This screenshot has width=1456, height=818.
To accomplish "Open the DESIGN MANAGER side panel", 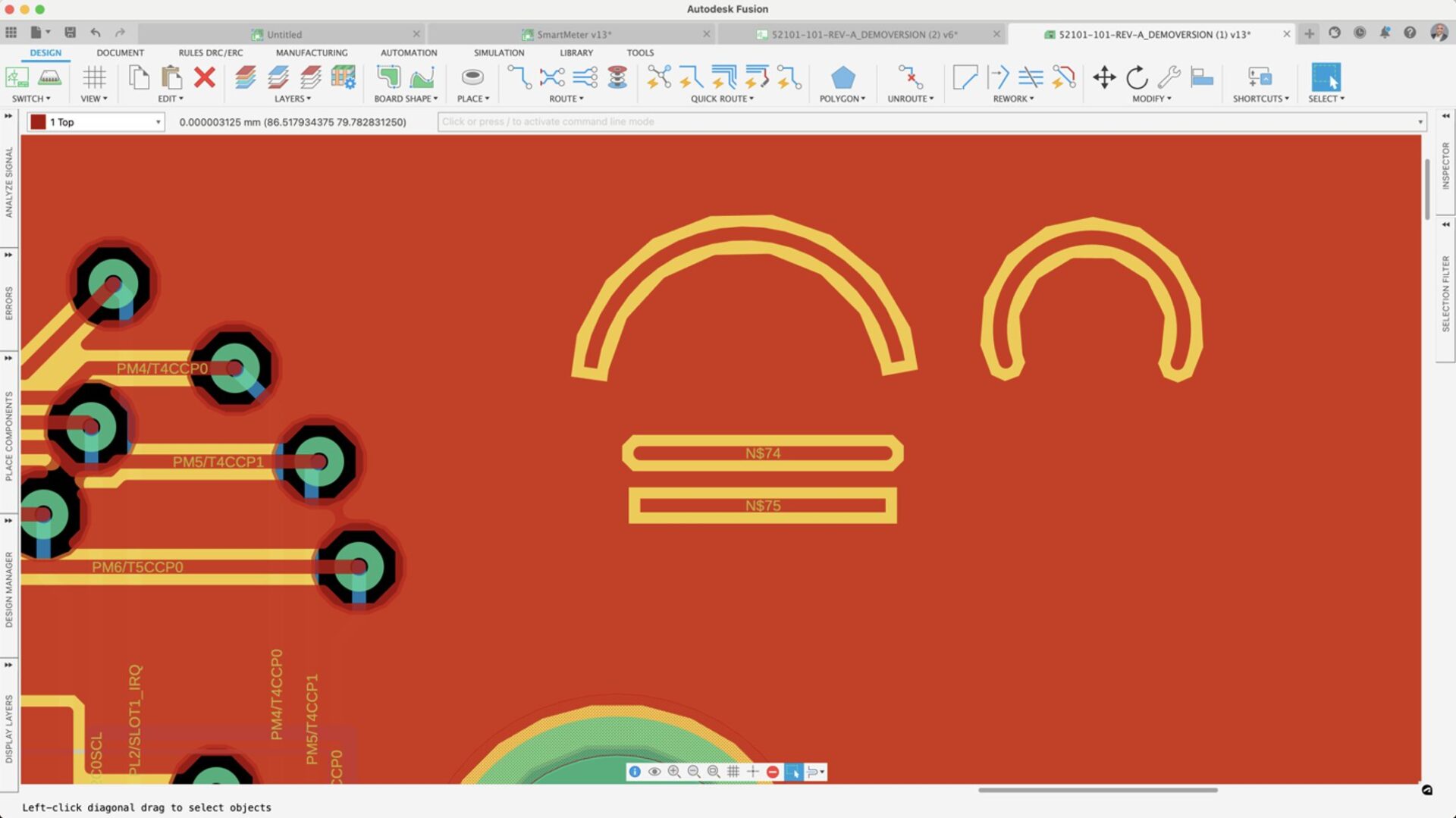I will coord(9,589).
